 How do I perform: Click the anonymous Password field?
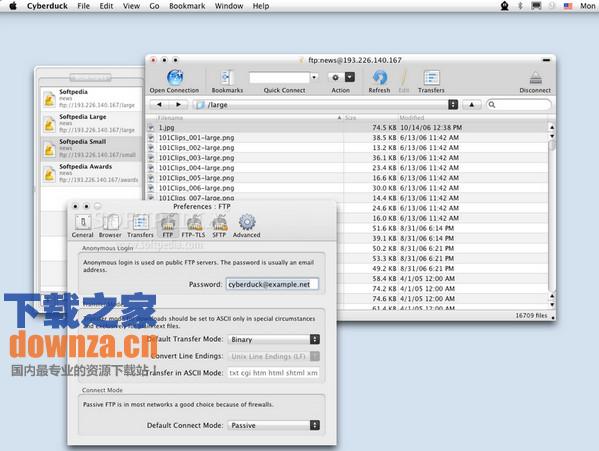coord(272,284)
